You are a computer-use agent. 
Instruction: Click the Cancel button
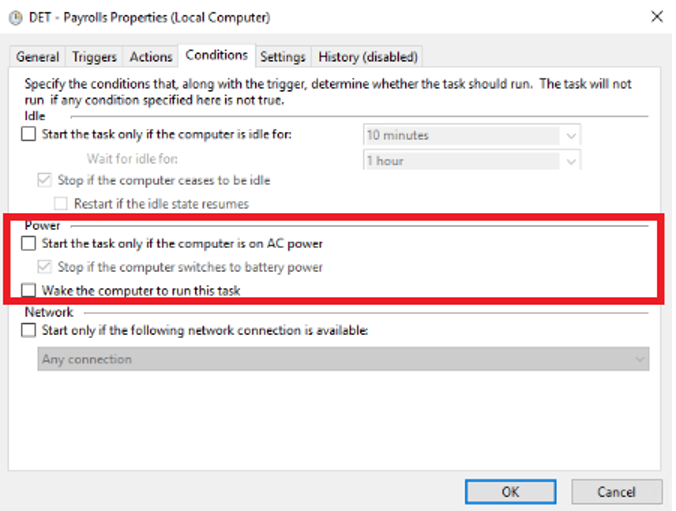[616, 492]
